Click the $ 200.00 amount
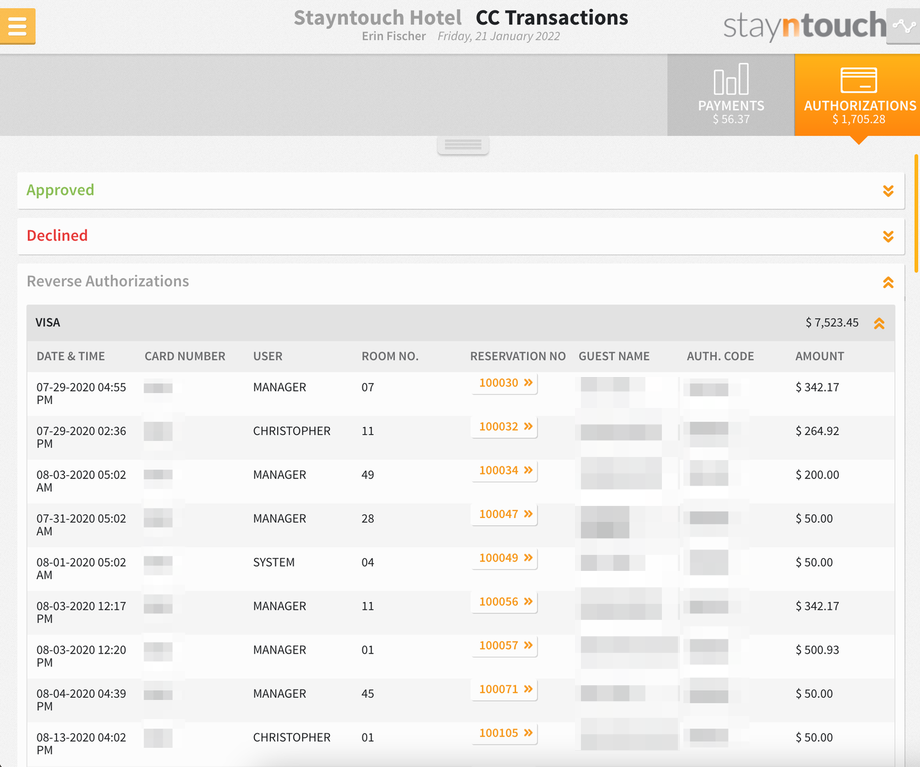This screenshot has width=920, height=767. coord(817,475)
